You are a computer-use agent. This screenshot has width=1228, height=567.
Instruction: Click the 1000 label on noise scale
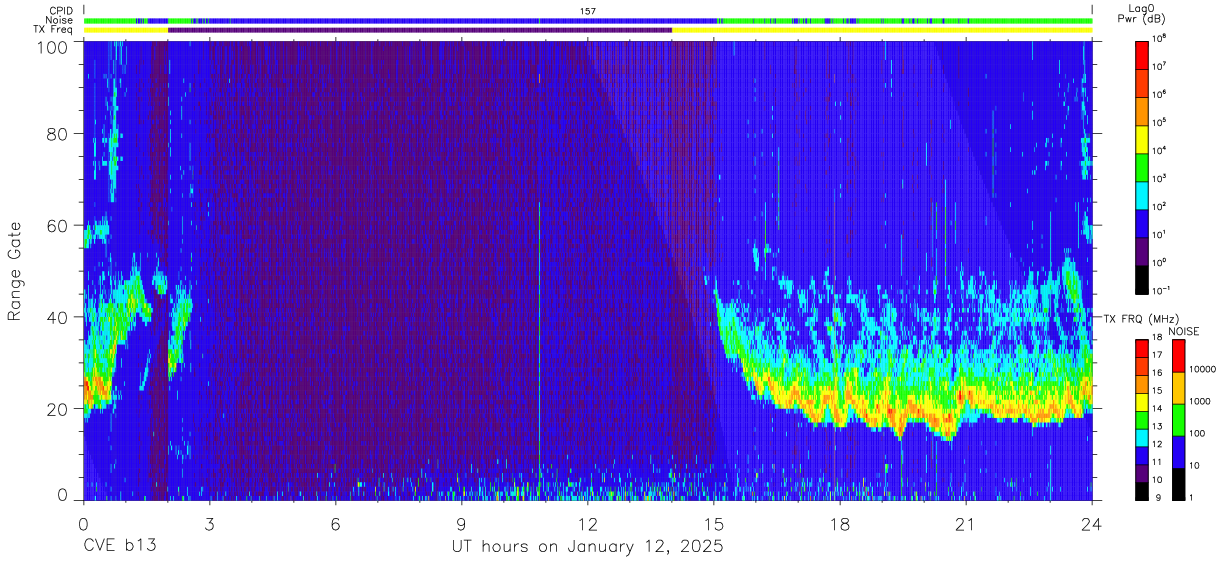(1200, 403)
